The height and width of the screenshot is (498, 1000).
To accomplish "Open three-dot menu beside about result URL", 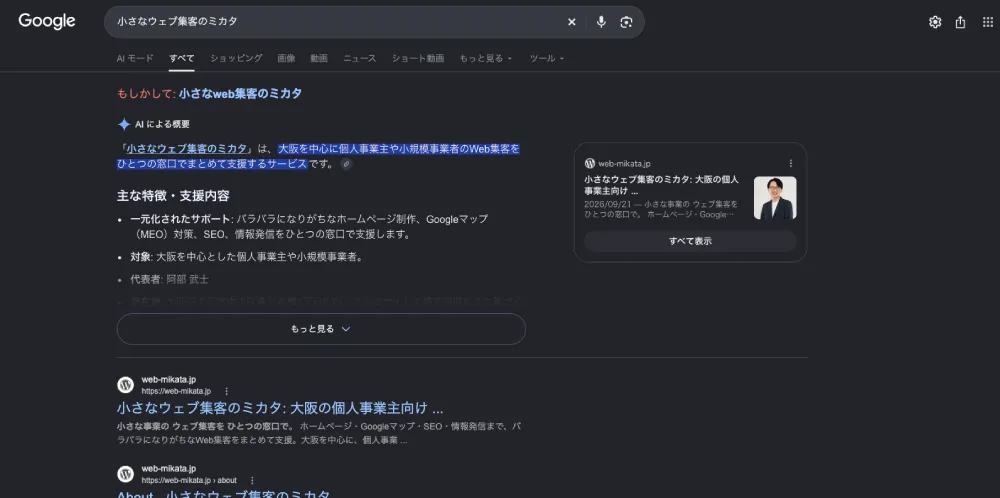I will click(252, 480).
